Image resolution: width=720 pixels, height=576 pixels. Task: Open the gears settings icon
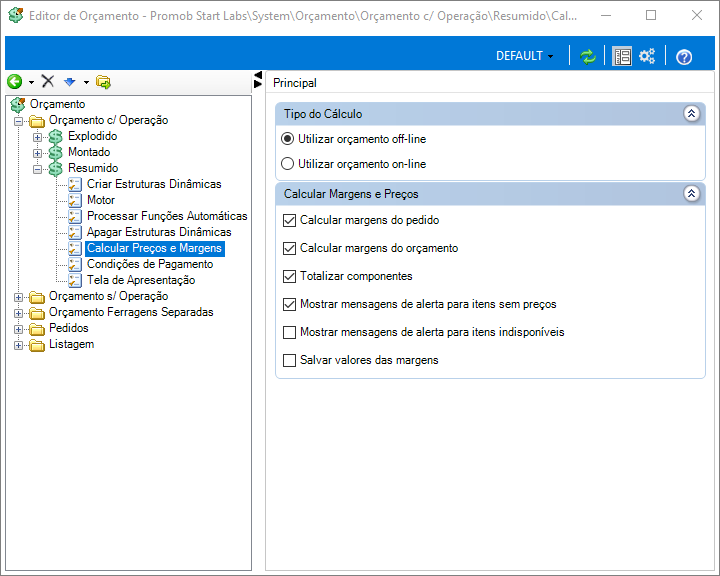647,56
